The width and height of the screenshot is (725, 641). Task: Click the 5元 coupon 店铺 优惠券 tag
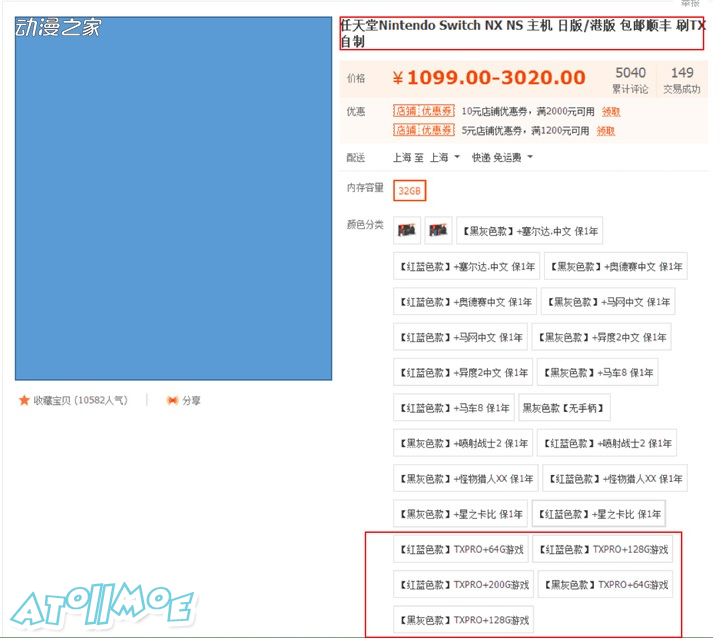pyautogui.click(x=424, y=130)
